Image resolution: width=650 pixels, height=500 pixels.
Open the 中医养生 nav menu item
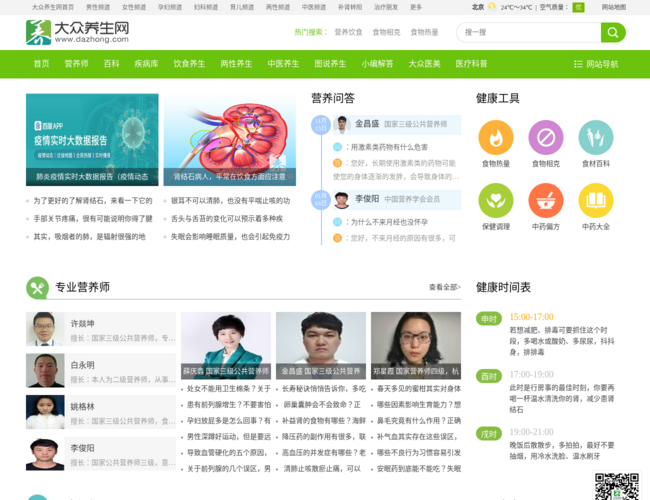tap(283, 64)
